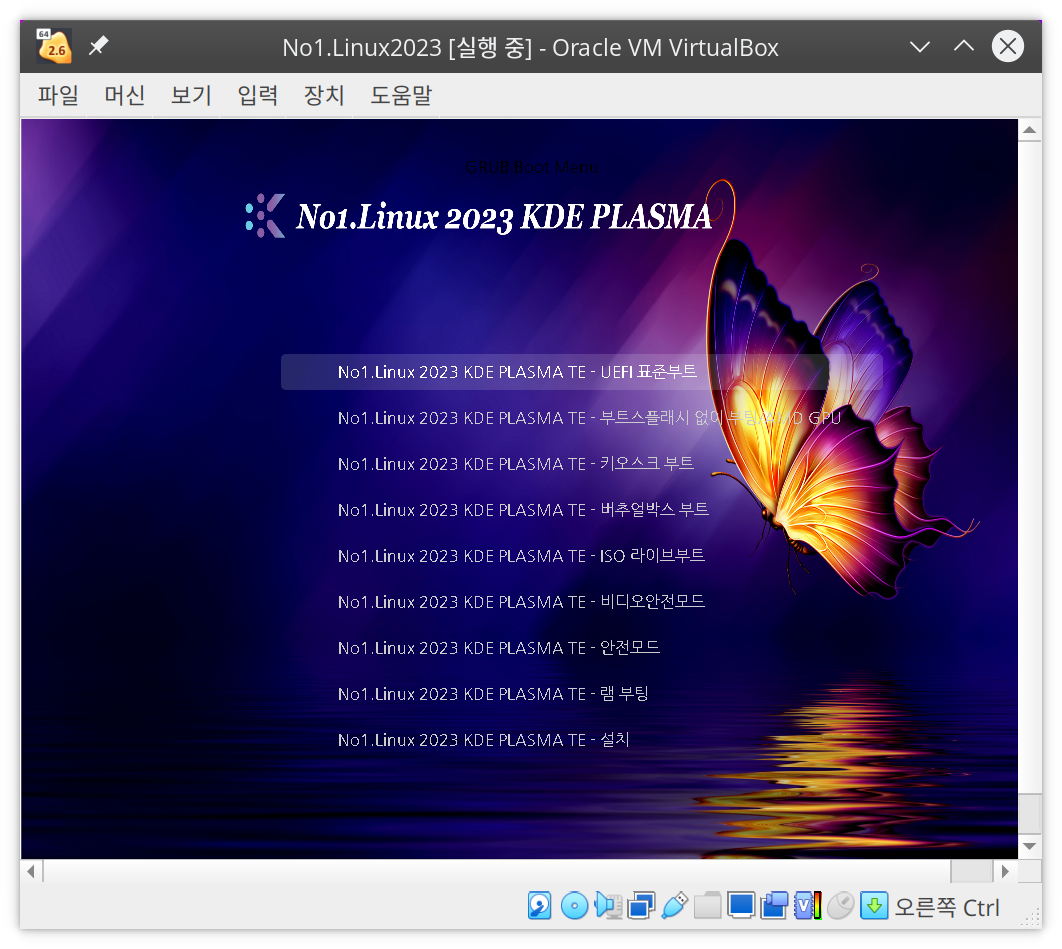Open the 입력 menu
The width and height of the screenshot is (1062, 949).
pos(257,95)
